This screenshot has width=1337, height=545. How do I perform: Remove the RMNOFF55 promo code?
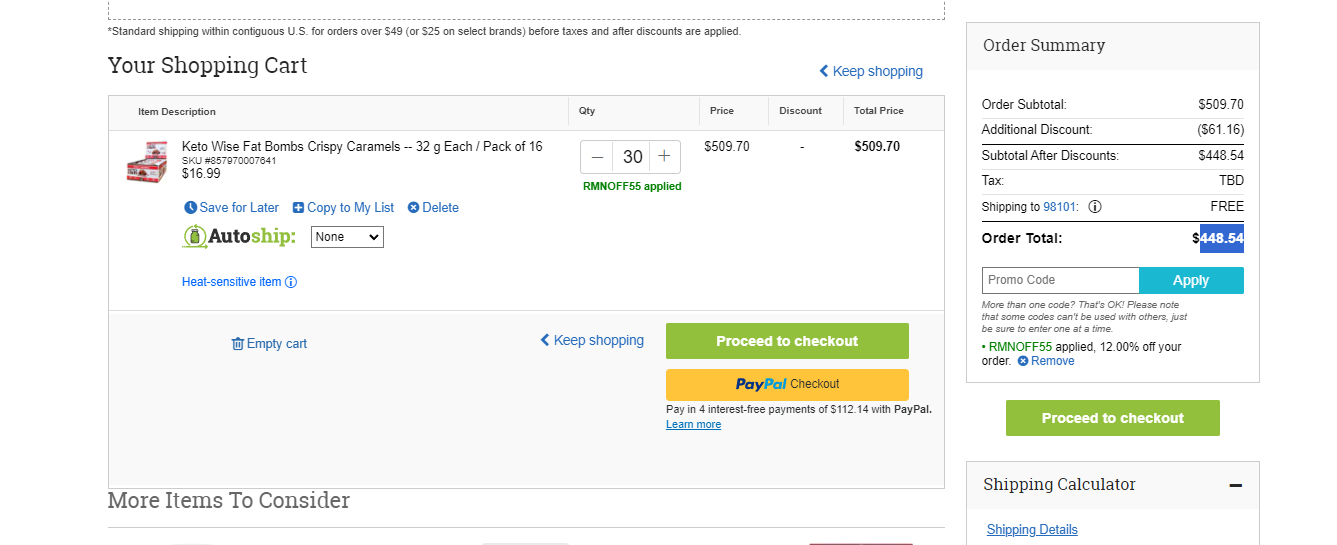[1046, 361]
